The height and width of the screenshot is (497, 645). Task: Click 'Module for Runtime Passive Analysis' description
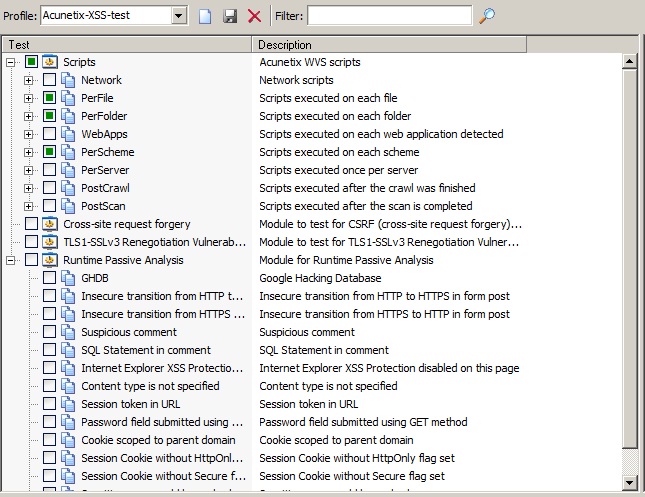pyautogui.click(x=346, y=260)
